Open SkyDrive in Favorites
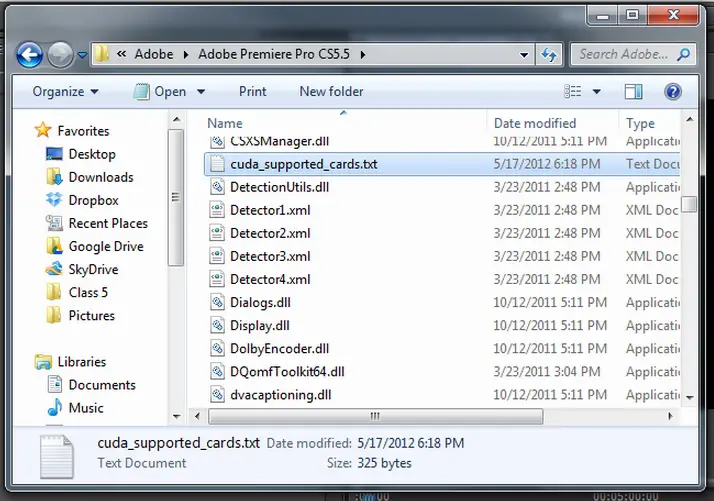 (93, 270)
